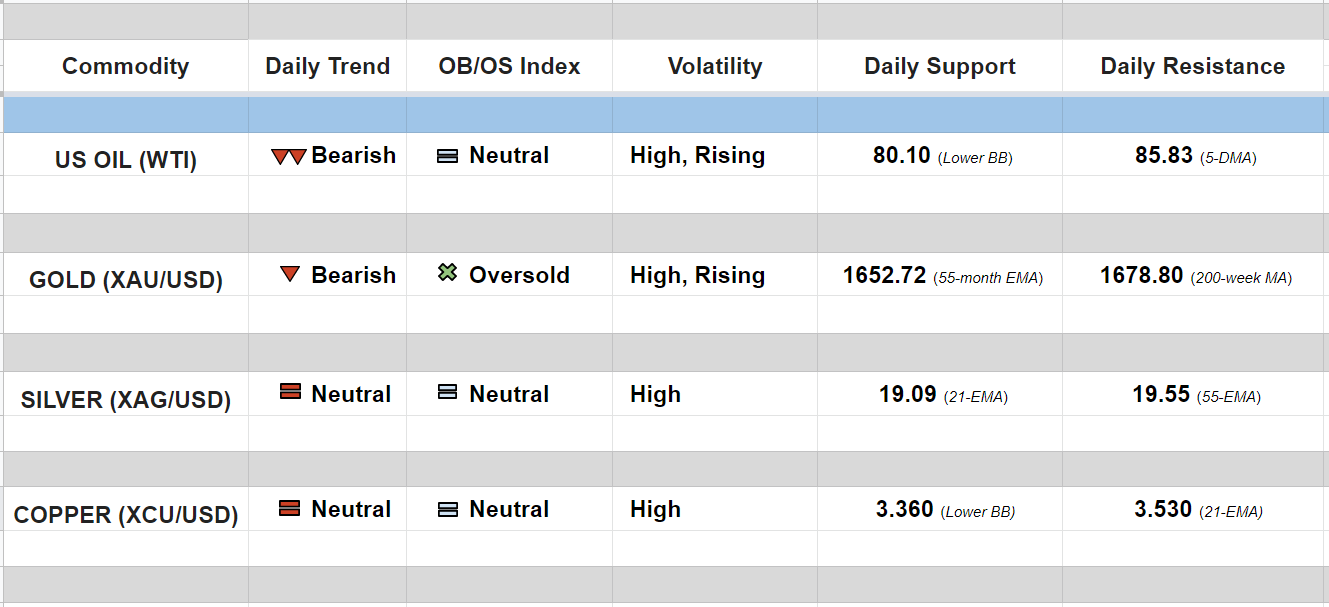
Task: Select the Daily Support header cell
Action: [x=939, y=66]
